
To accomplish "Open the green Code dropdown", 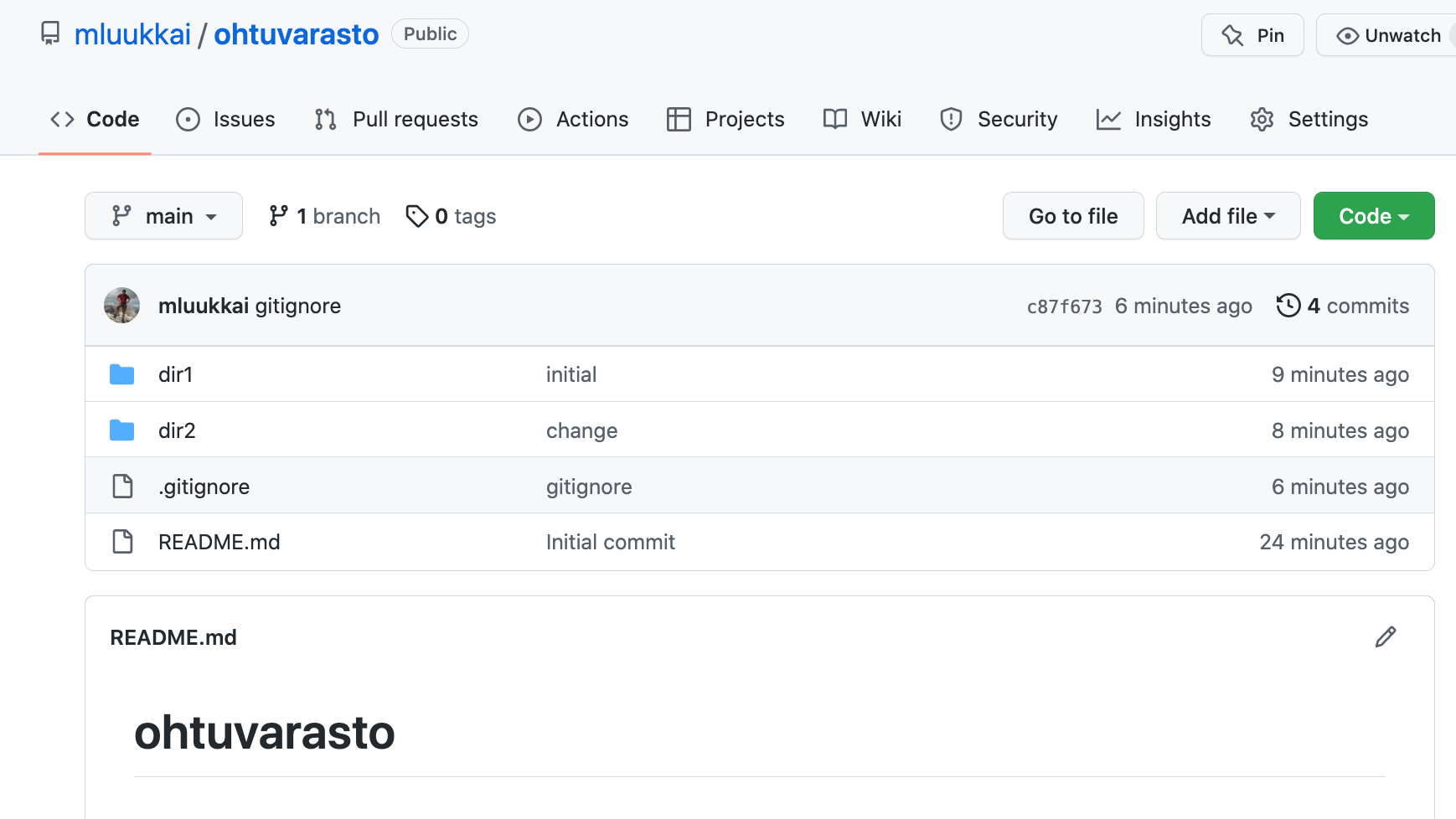I will pyautogui.click(x=1373, y=216).
